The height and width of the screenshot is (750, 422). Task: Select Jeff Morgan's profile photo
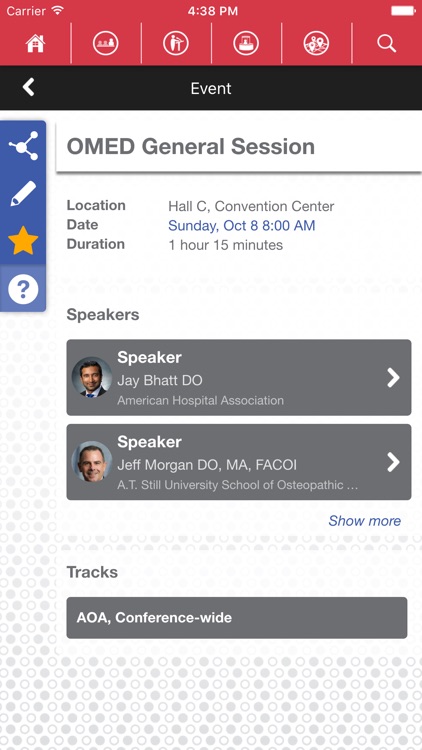coord(92,462)
